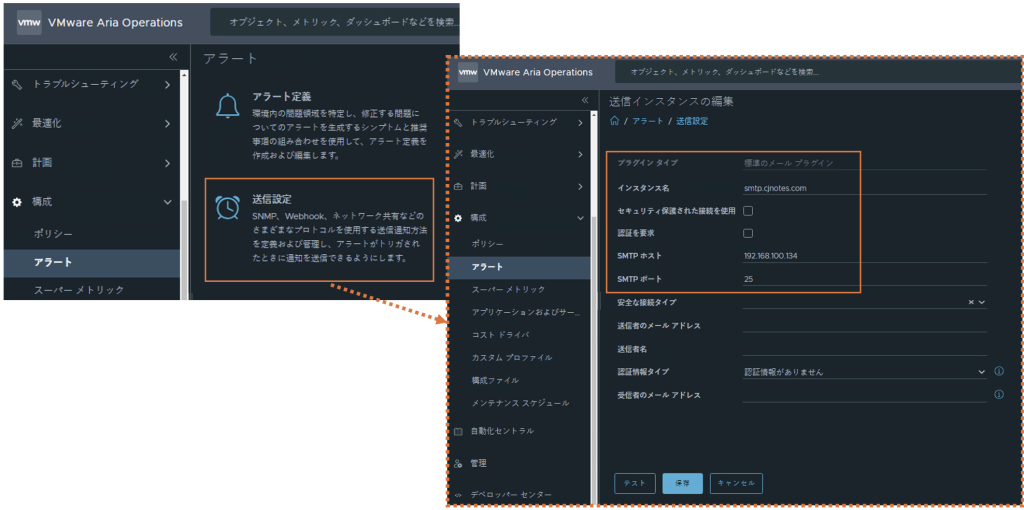Select アラート in アラート window sidebar

[91, 263]
